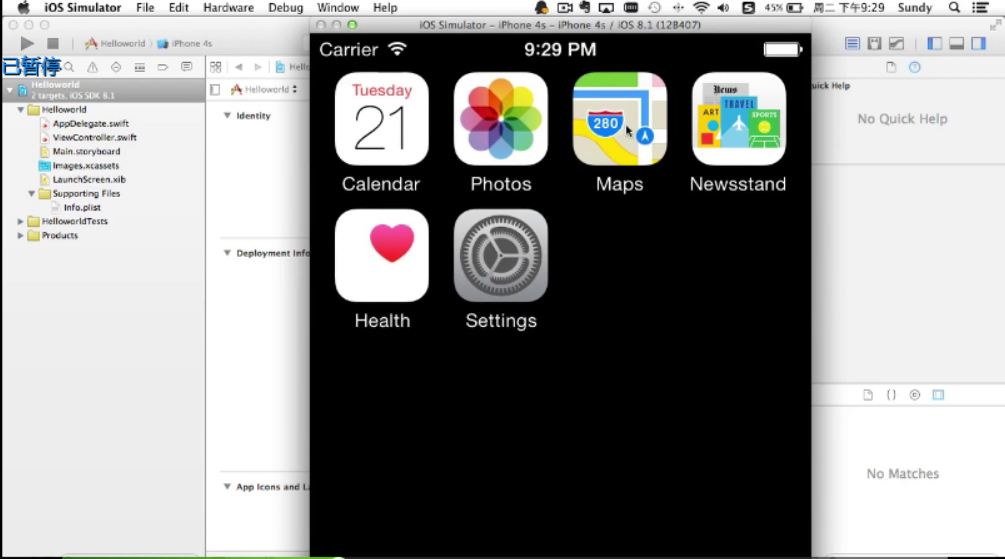Collapse the Supporting Files group

pos(31,194)
